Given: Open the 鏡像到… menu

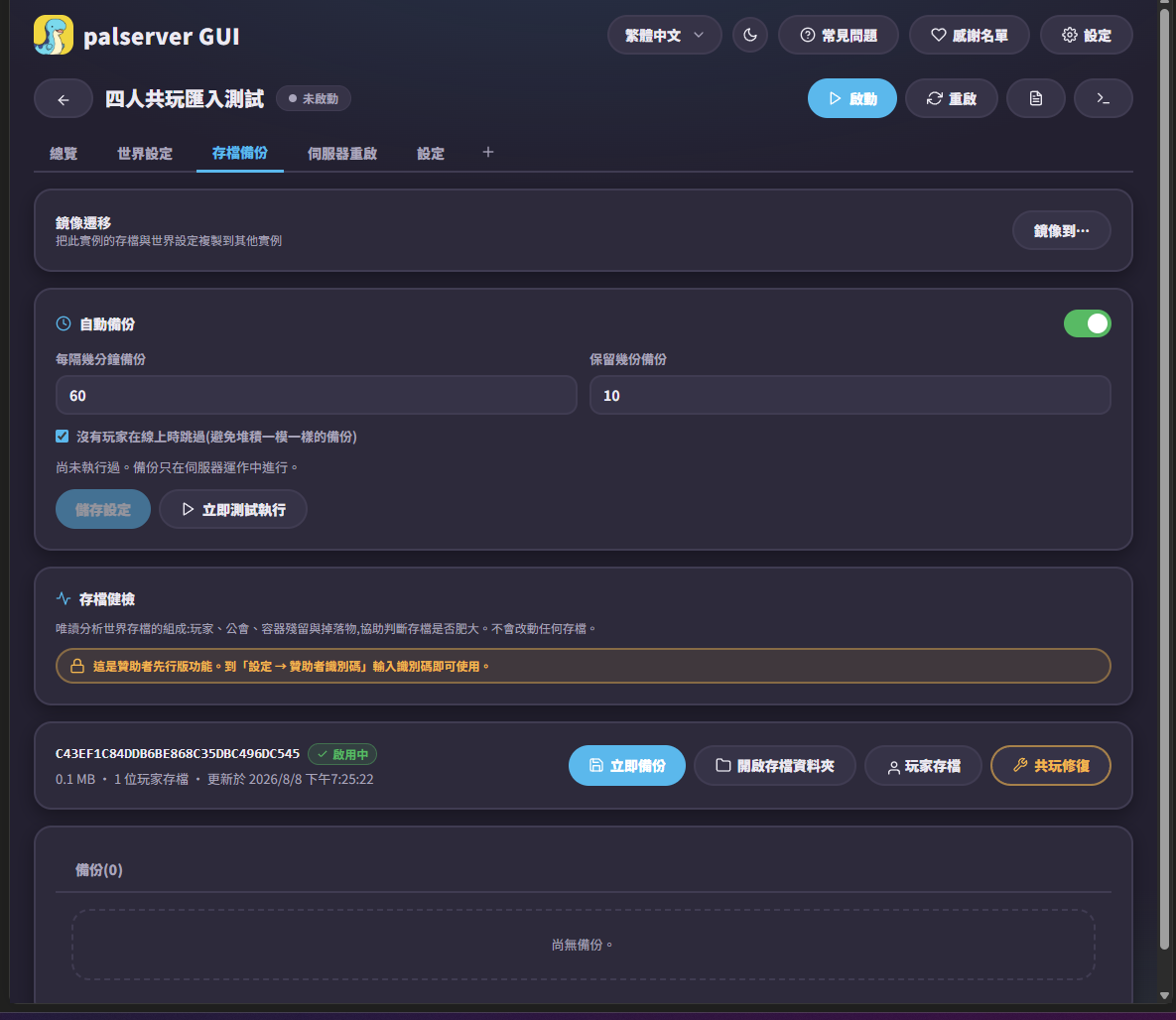Looking at the screenshot, I should point(1061,231).
